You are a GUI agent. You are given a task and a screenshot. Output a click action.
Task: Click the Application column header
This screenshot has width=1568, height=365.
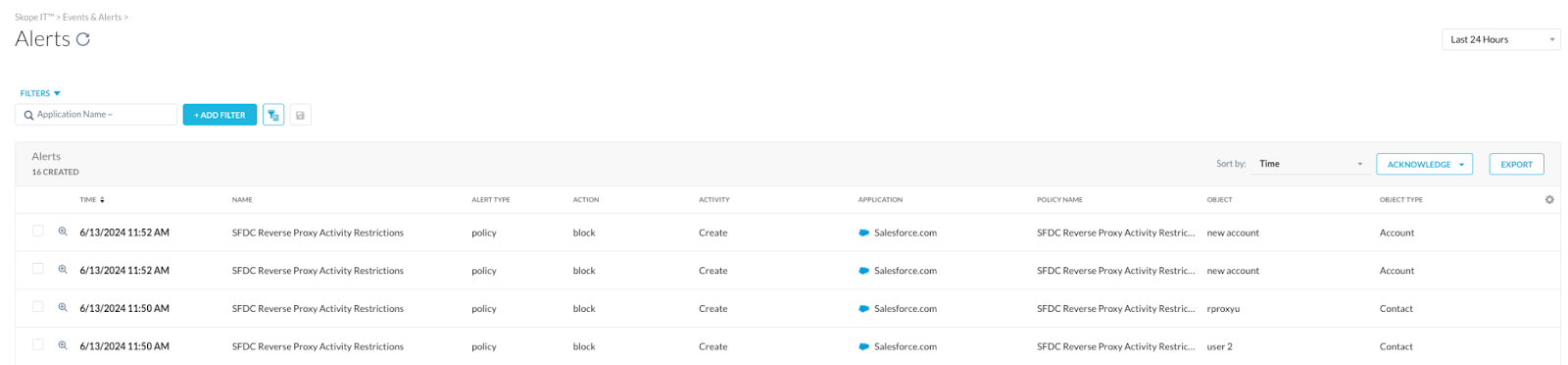coord(880,199)
